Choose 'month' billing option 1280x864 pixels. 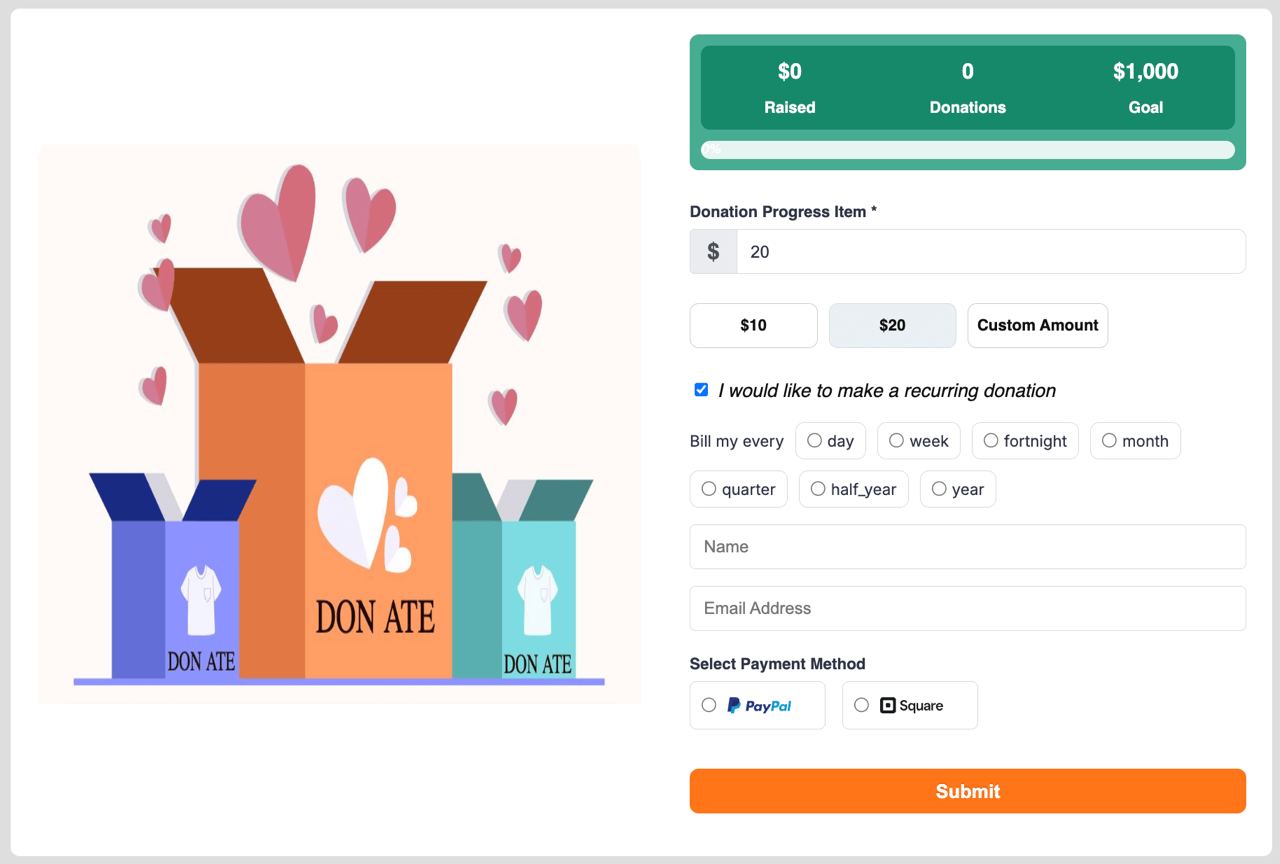1109,440
